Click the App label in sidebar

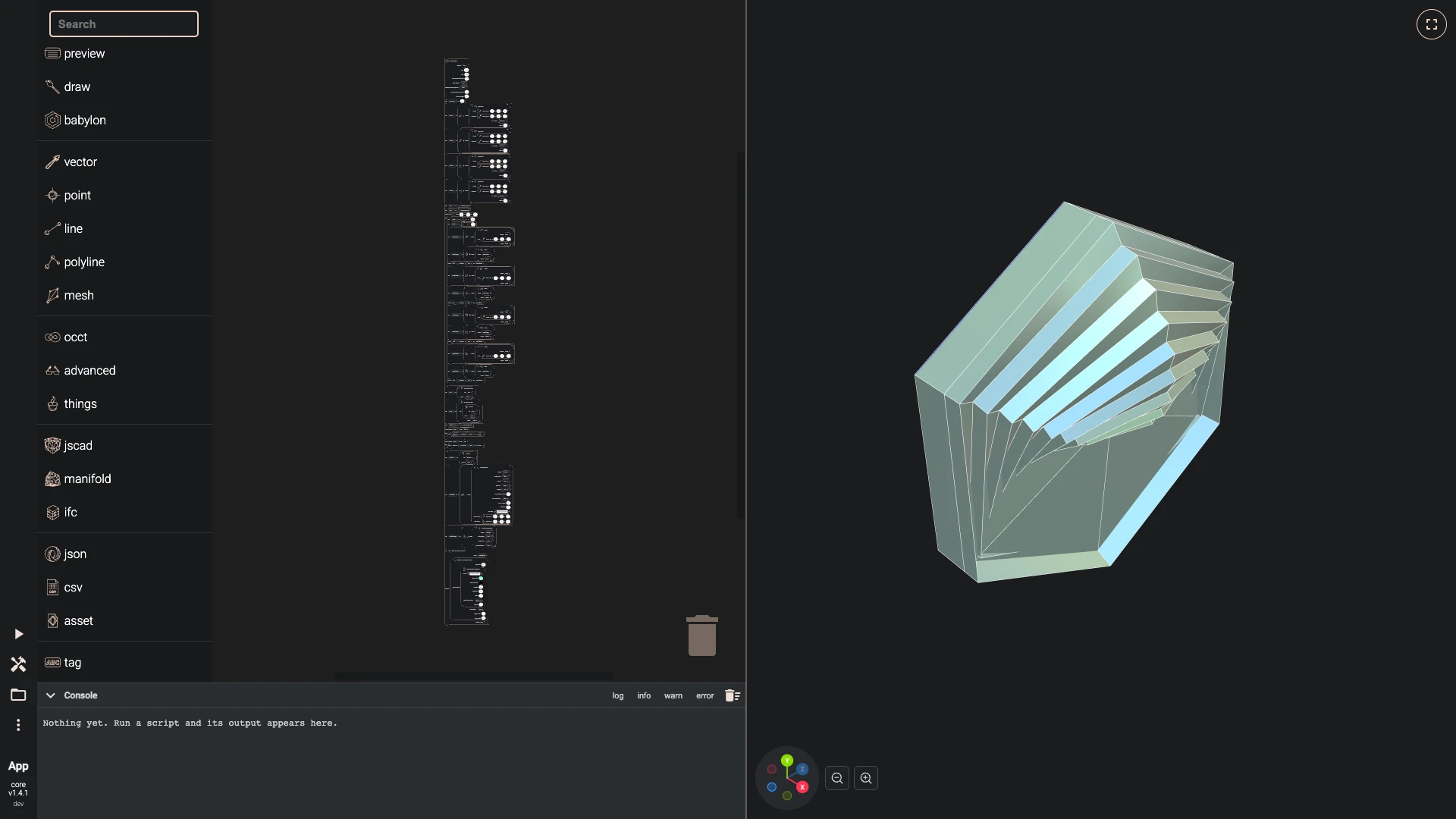pyautogui.click(x=18, y=767)
